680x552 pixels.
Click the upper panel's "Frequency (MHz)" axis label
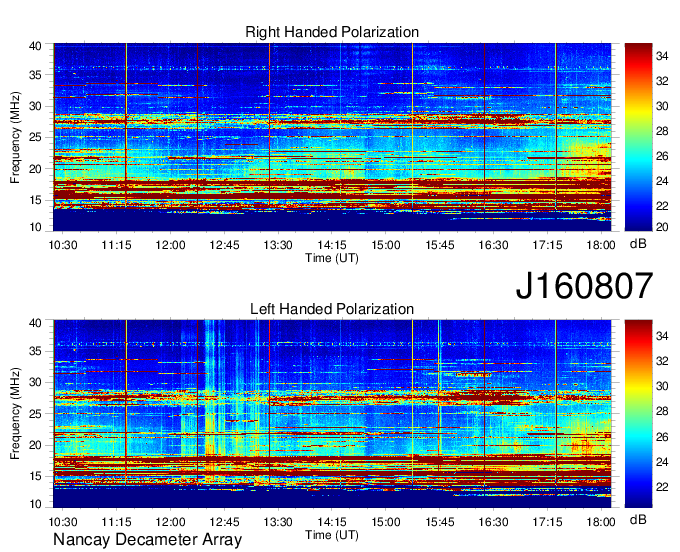pos(15,137)
